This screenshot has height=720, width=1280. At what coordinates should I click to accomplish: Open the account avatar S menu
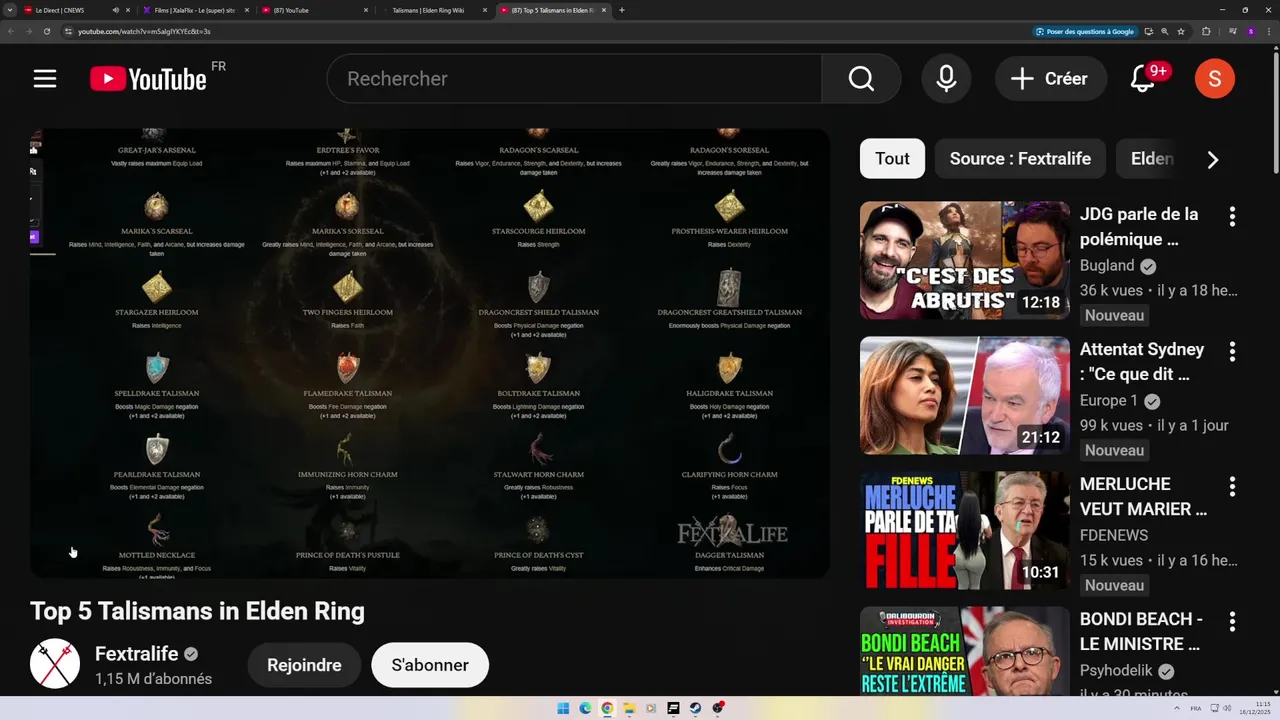pyautogui.click(x=1215, y=79)
